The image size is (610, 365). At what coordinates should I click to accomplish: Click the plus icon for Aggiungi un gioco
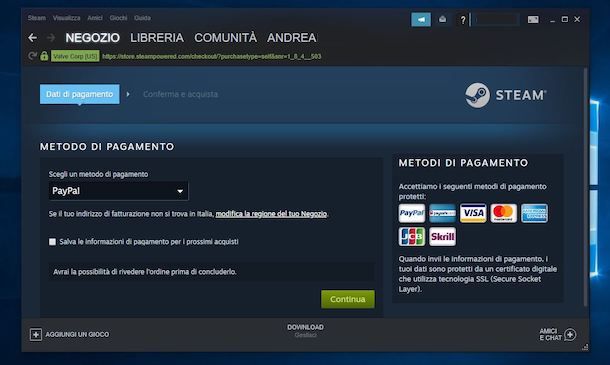35,334
